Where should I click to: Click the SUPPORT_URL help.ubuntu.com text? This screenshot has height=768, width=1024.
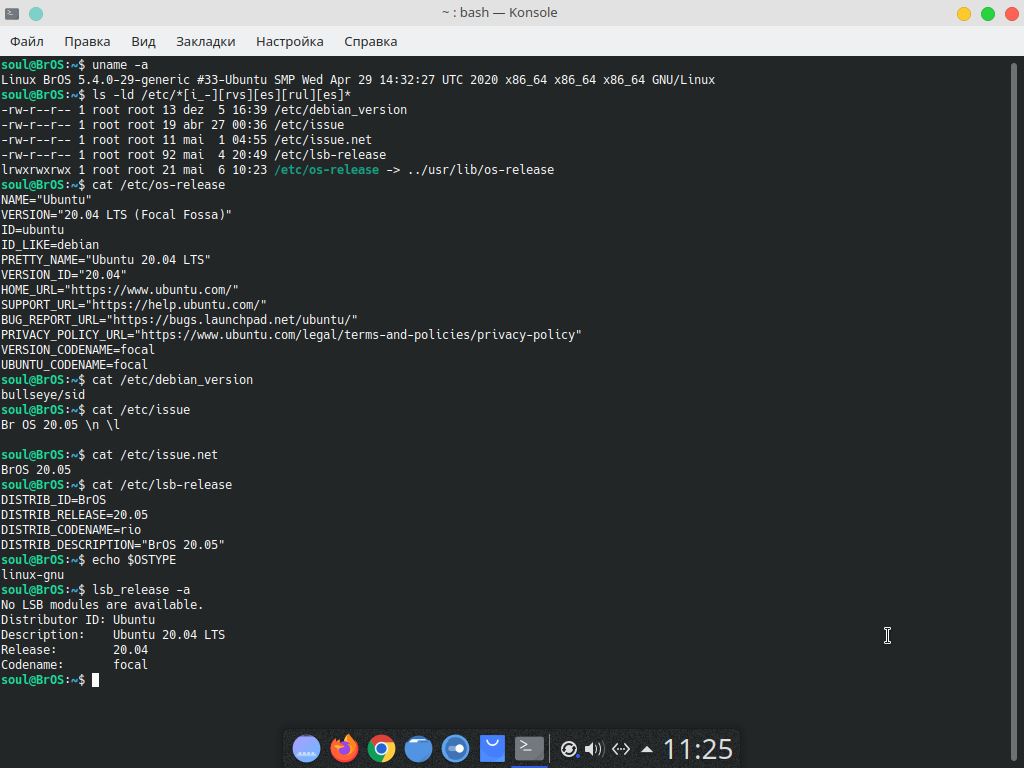coord(134,304)
